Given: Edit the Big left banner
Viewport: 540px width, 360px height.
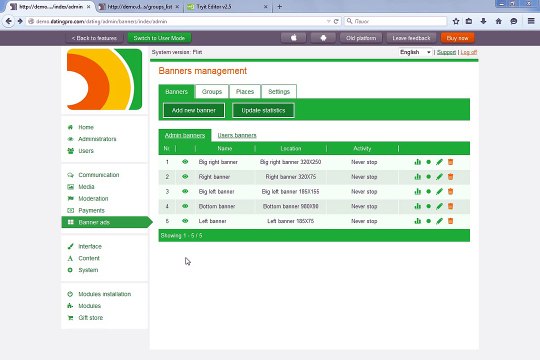Looking at the screenshot, I should tap(439, 192).
